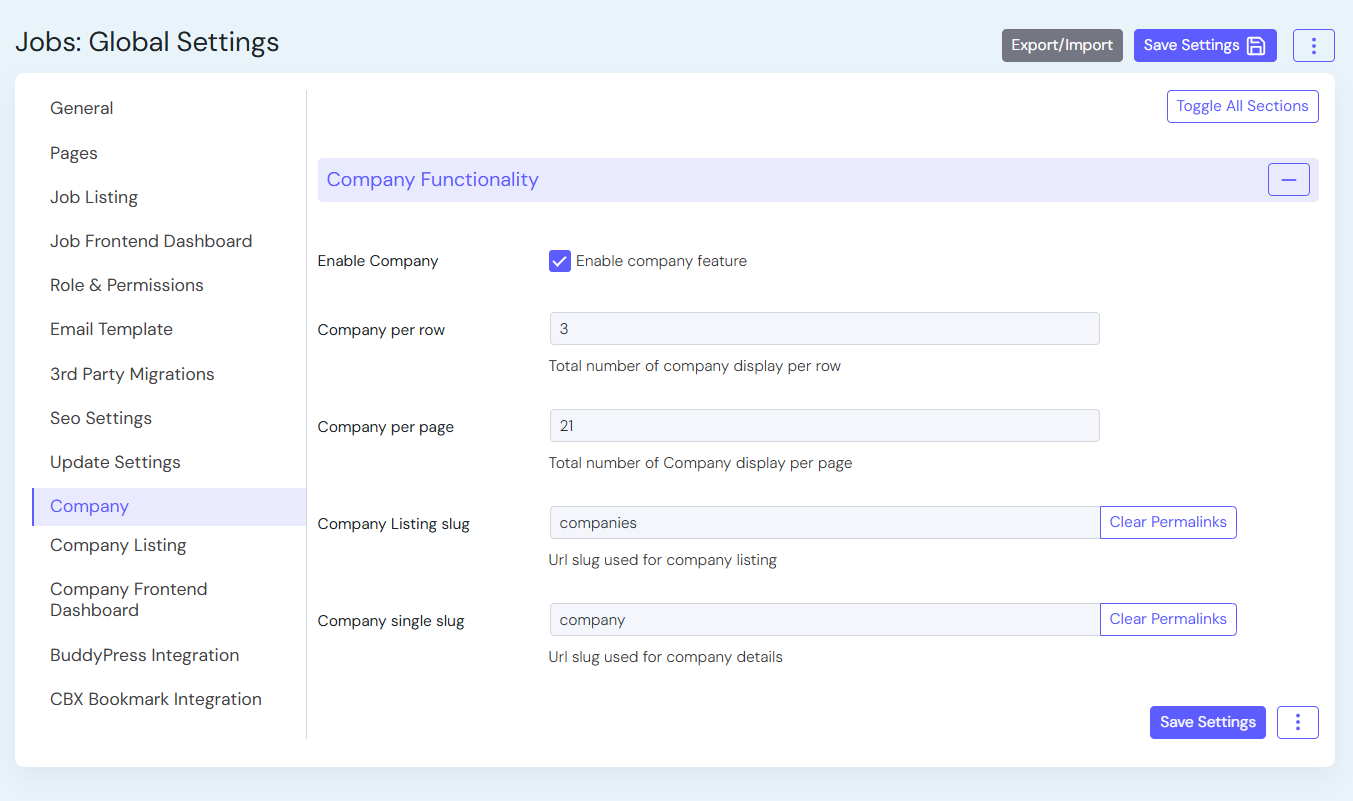This screenshot has width=1353, height=801.
Task: Focus the Company per row field
Action: (x=824, y=329)
